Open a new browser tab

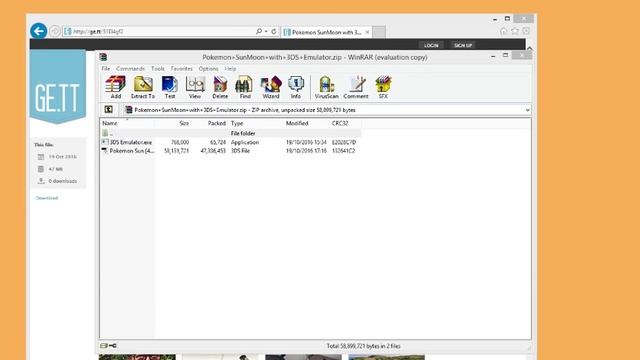379,32
